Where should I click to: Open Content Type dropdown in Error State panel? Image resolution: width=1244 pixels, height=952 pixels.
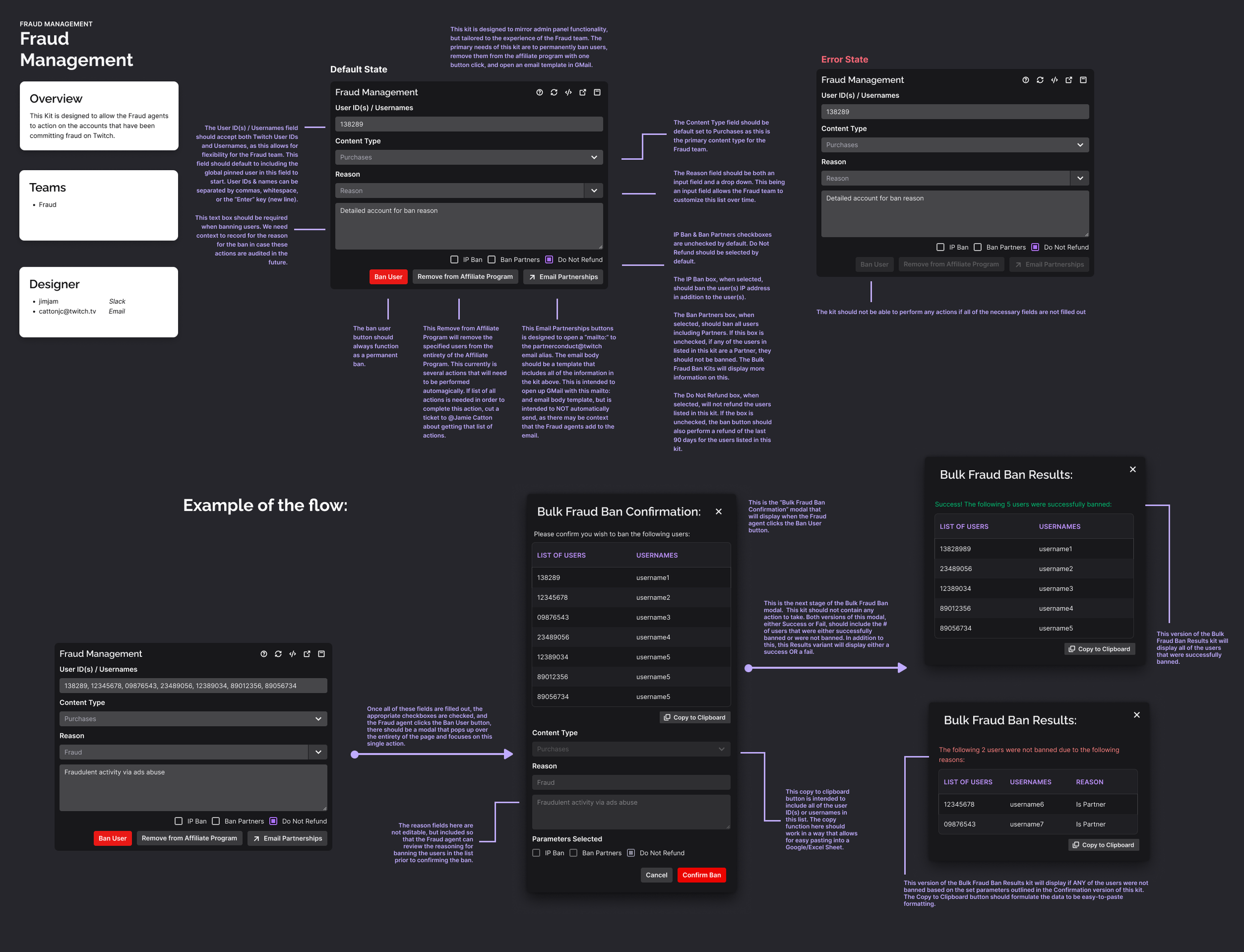coord(955,145)
